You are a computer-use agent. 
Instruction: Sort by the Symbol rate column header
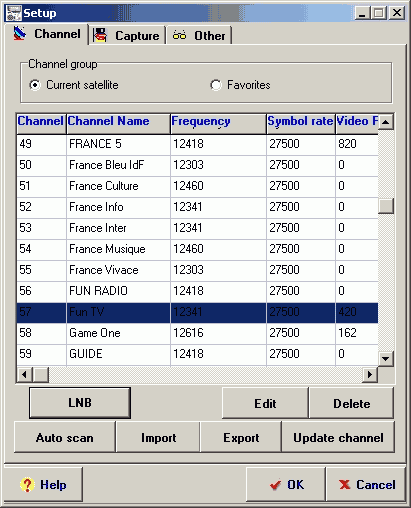tap(301, 124)
